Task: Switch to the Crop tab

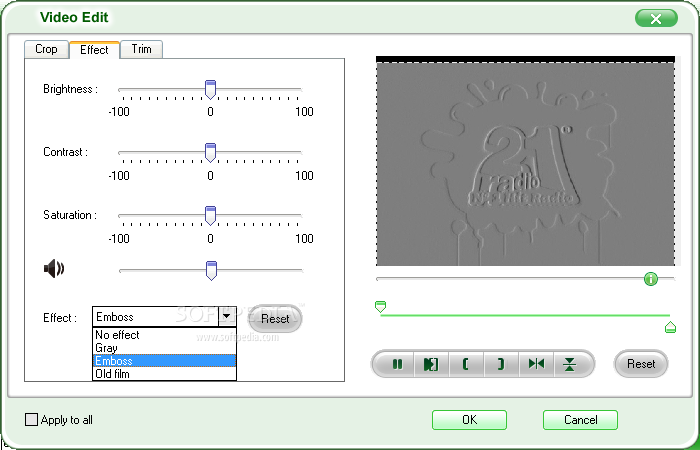Action: tap(46, 49)
